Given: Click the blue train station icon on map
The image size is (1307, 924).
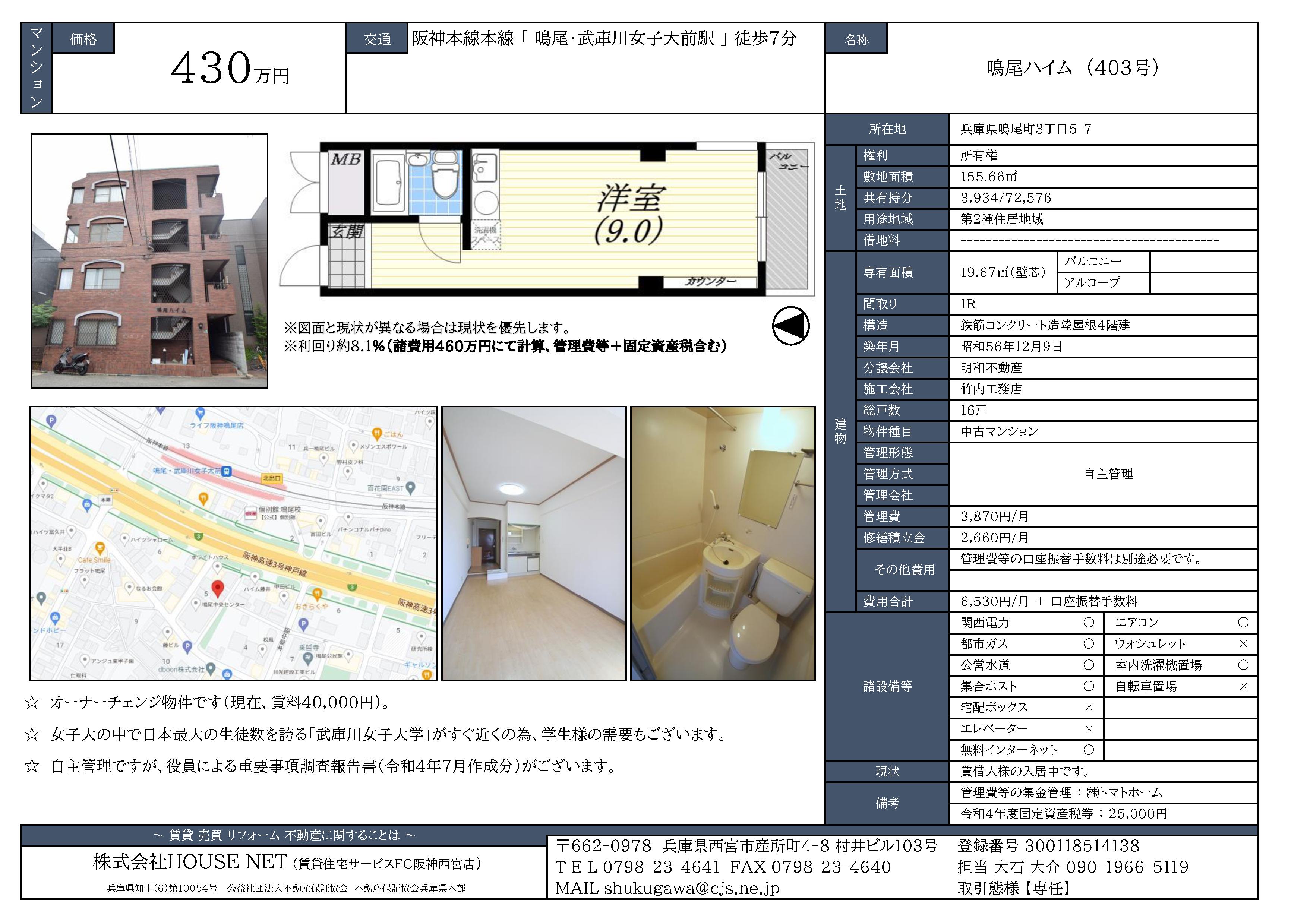Looking at the screenshot, I should coord(227,471).
